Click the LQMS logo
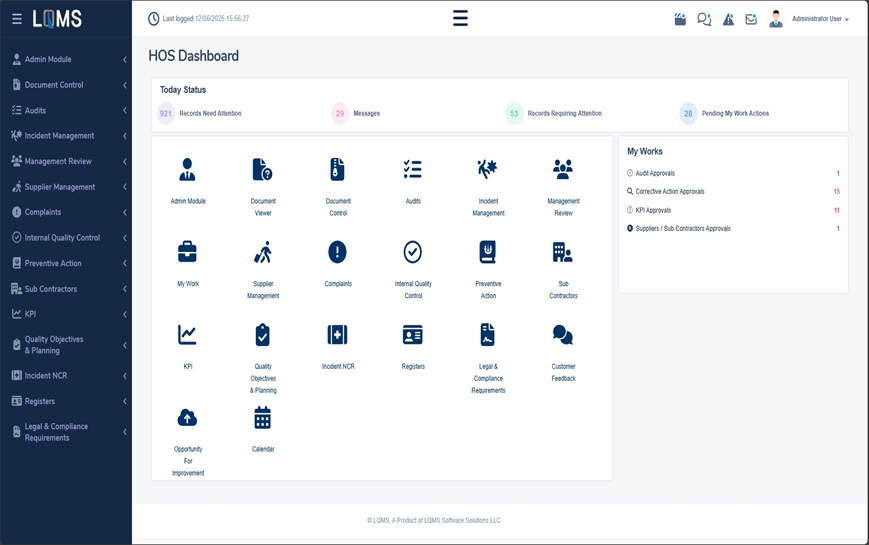 [57, 19]
